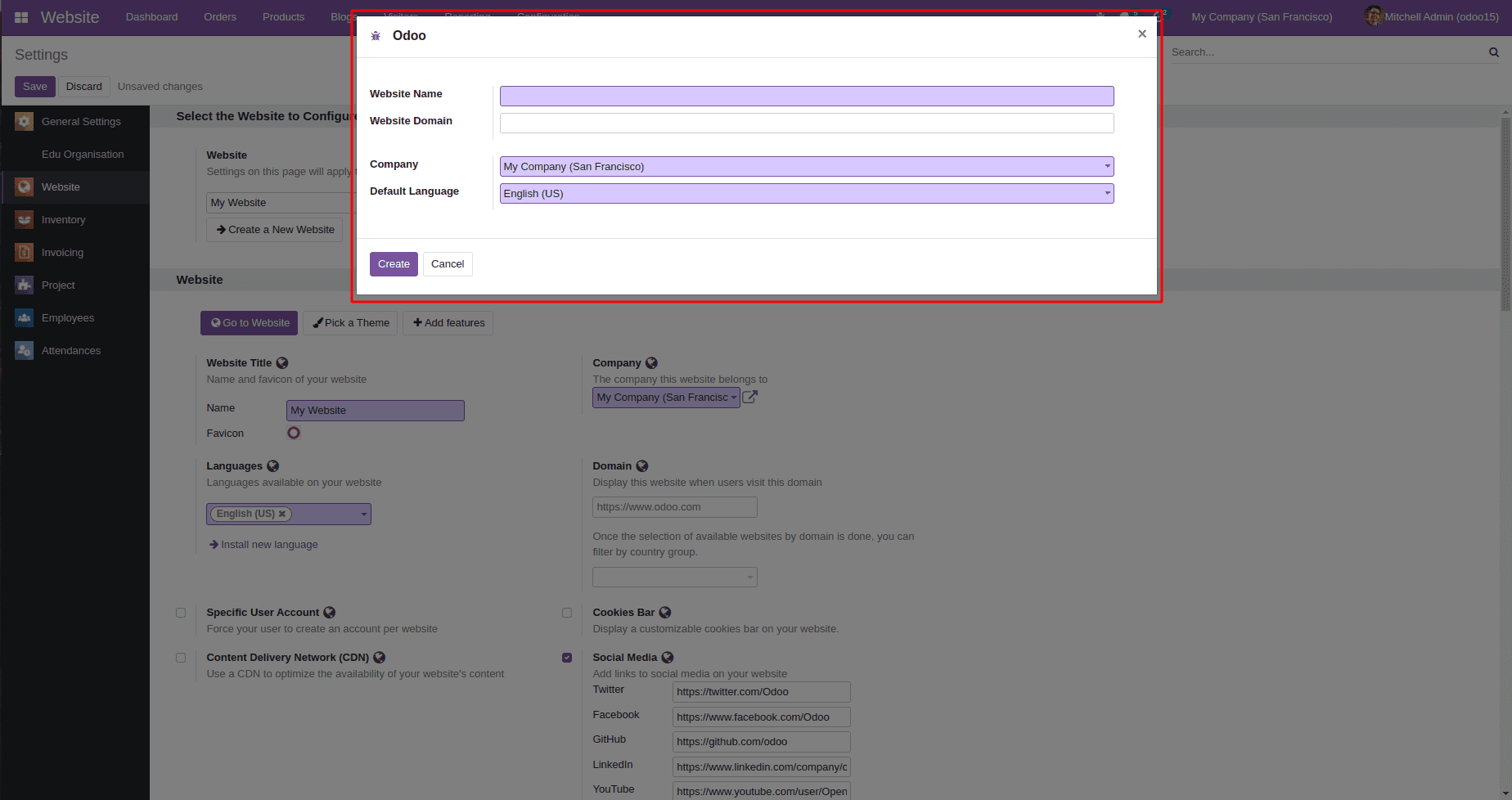The height and width of the screenshot is (800, 1512).
Task: Open Company dropdown in dialog
Action: [x=807, y=167]
